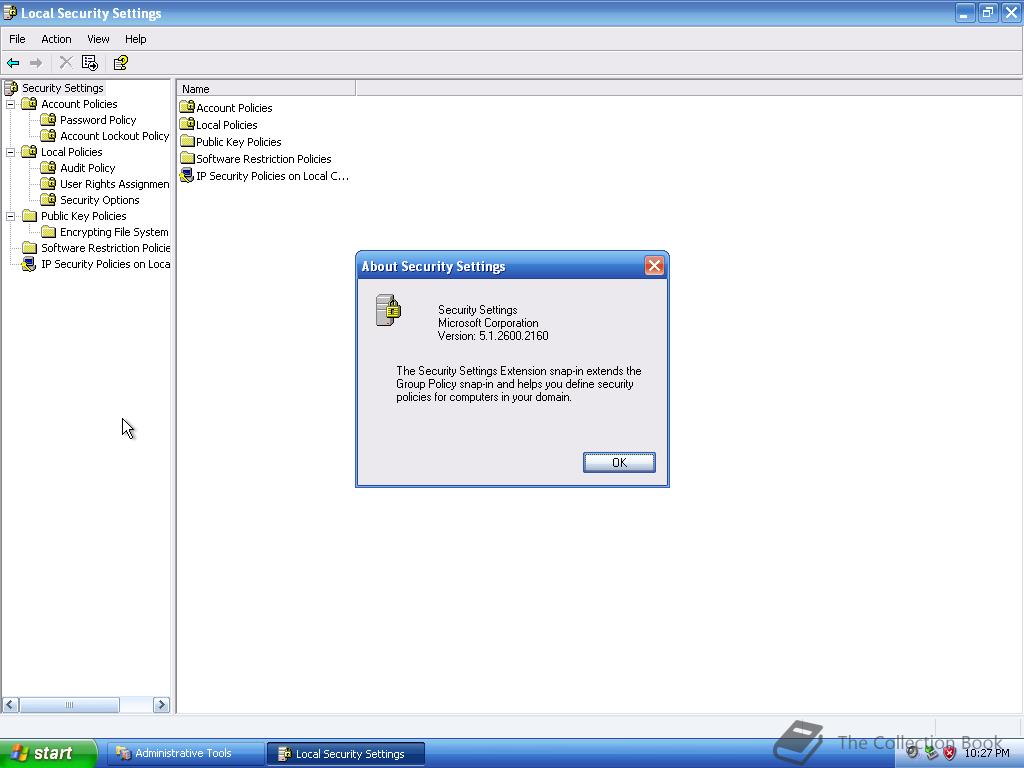Click the Account Policies folder icon in tree
Image resolution: width=1024 pixels, height=768 pixels.
point(29,104)
